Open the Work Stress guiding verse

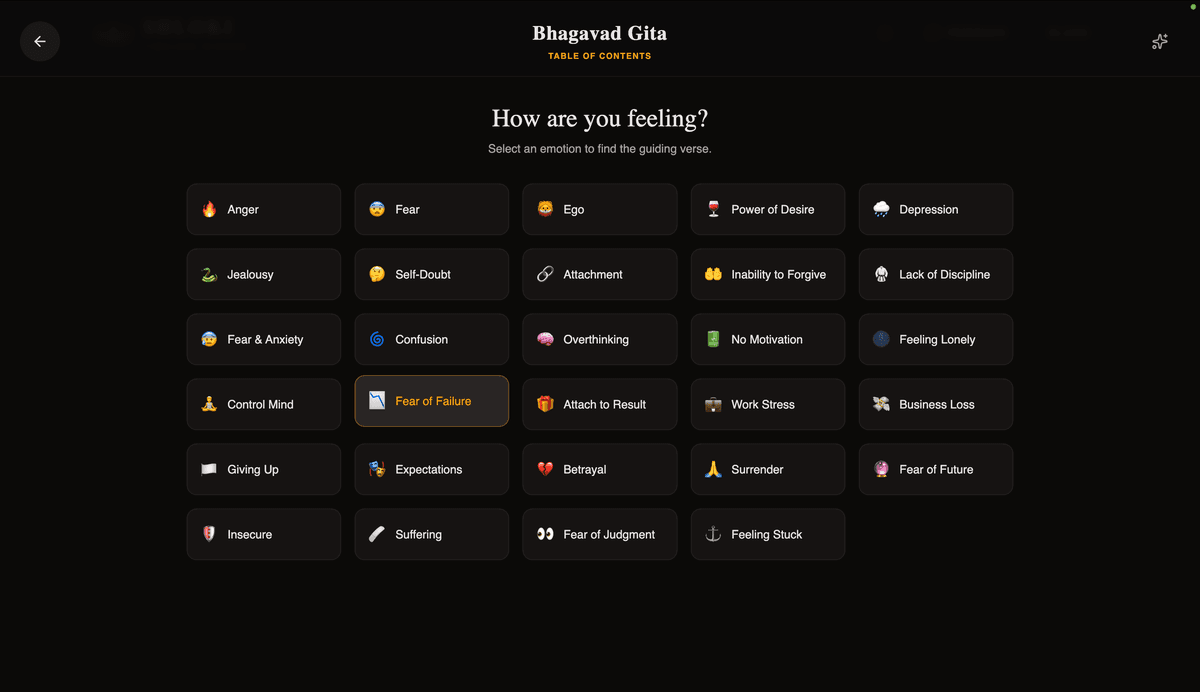point(767,405)
